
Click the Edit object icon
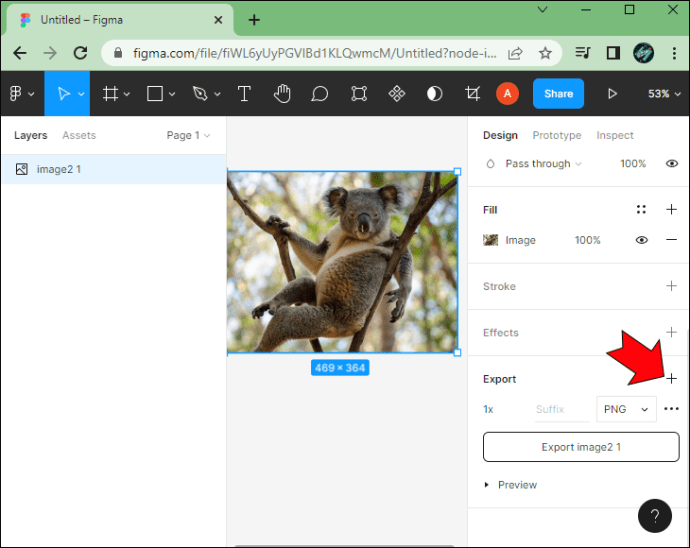point(359,94)
